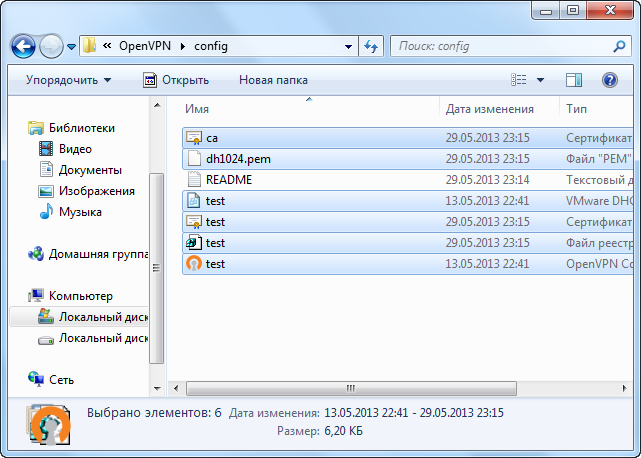Screen dimensions: 641x458
Task: Click the disabled Forward arrow button
Action: [x=51, y=46]
